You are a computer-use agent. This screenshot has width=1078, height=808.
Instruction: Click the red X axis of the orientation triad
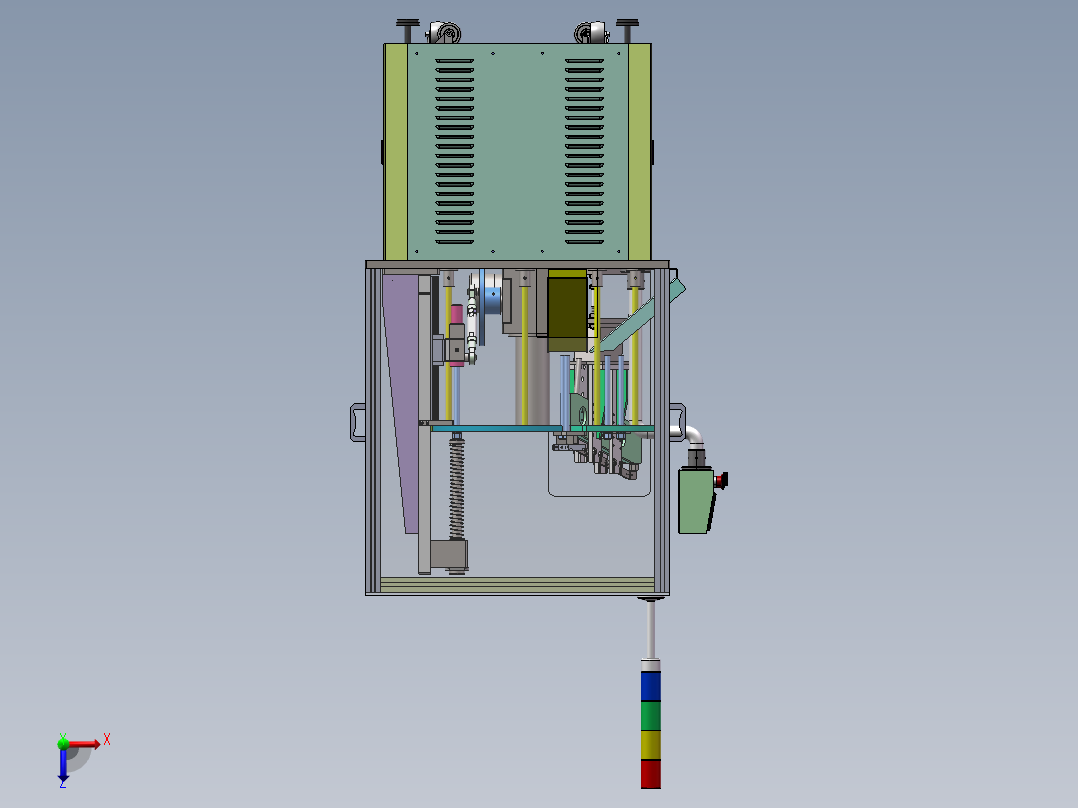pyautogui.click(x=84, y=744)
